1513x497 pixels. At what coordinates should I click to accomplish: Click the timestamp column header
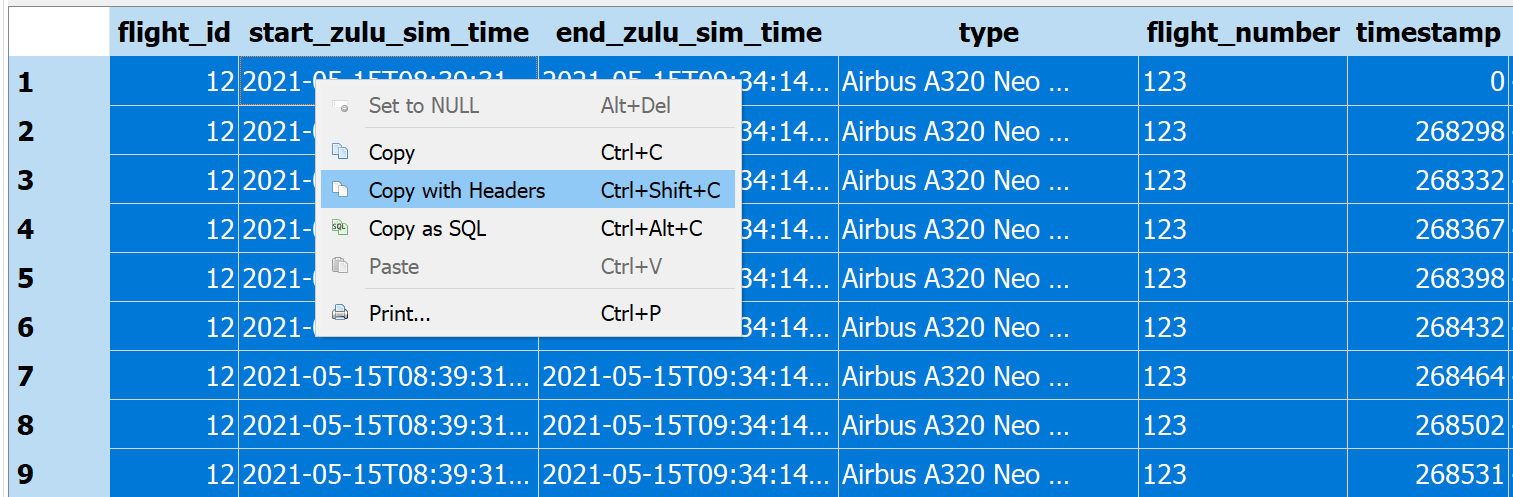pyautogui.click(x=1427, y=33)
